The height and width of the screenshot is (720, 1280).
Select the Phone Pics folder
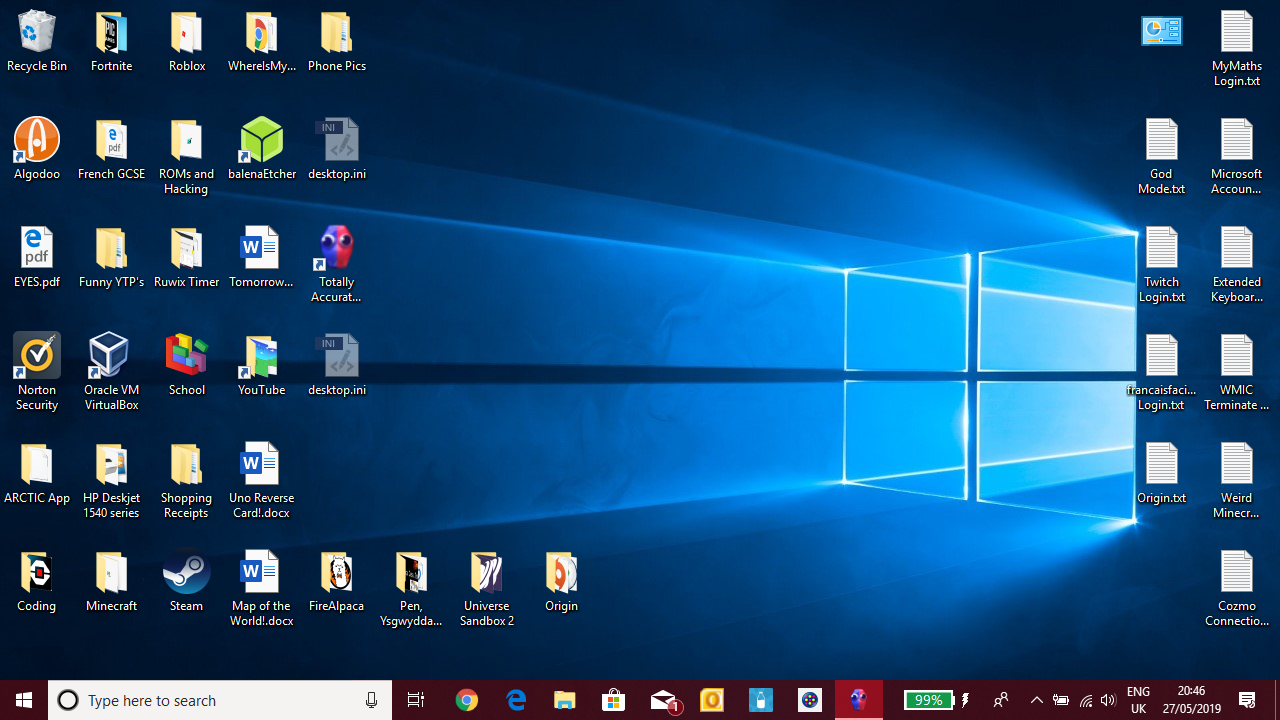click(337, 42)
